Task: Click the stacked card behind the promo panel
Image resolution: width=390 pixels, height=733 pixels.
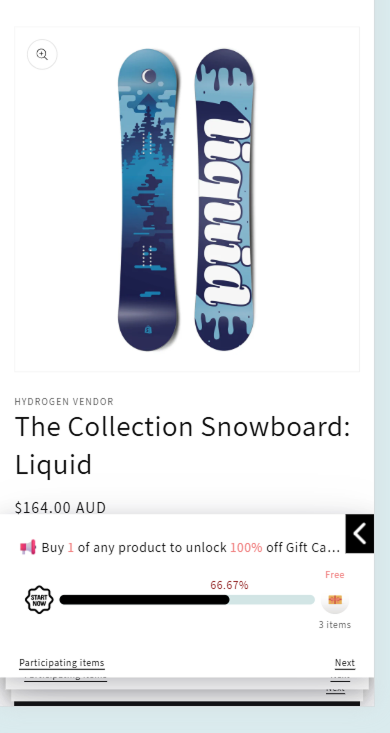Action: 187,683
